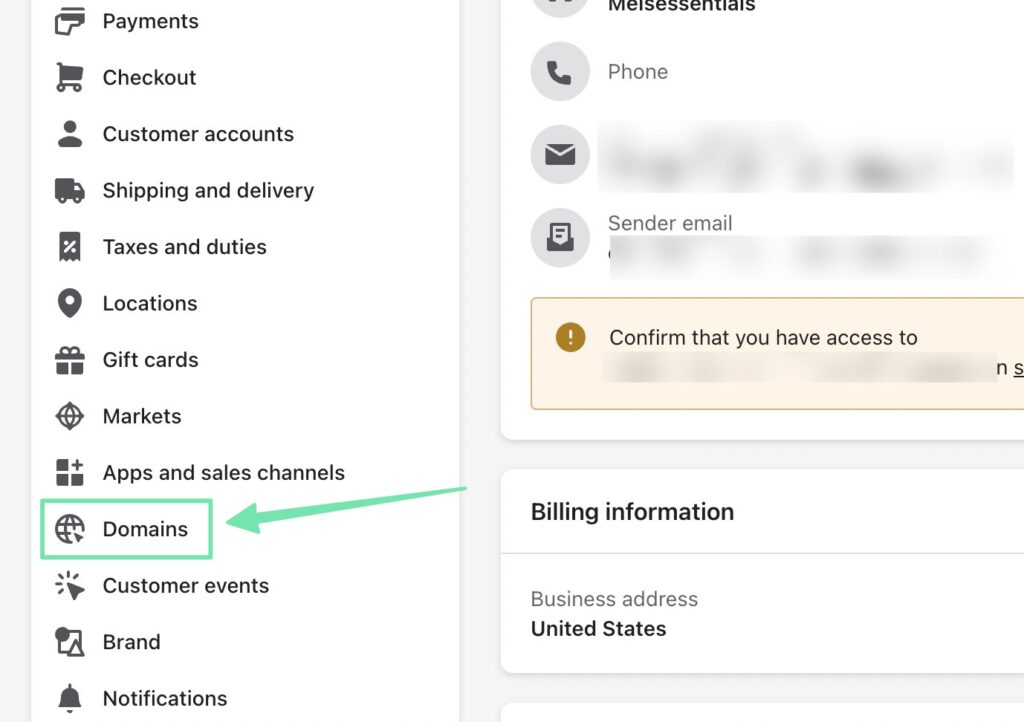1024x722 pixels.
Task: Click the Checkout shopping cart icon
Action: click(69, 77)
